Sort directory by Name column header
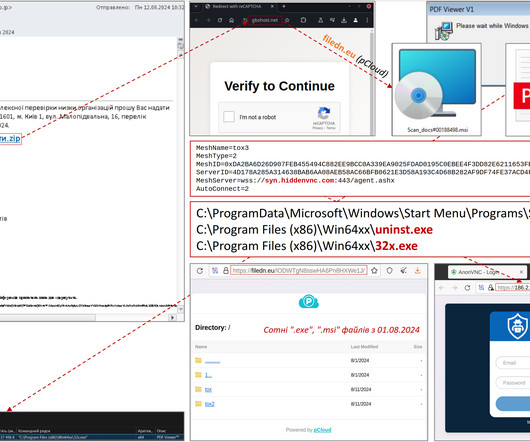The width and height of the screenshot is (530, 442). [201, 347]
